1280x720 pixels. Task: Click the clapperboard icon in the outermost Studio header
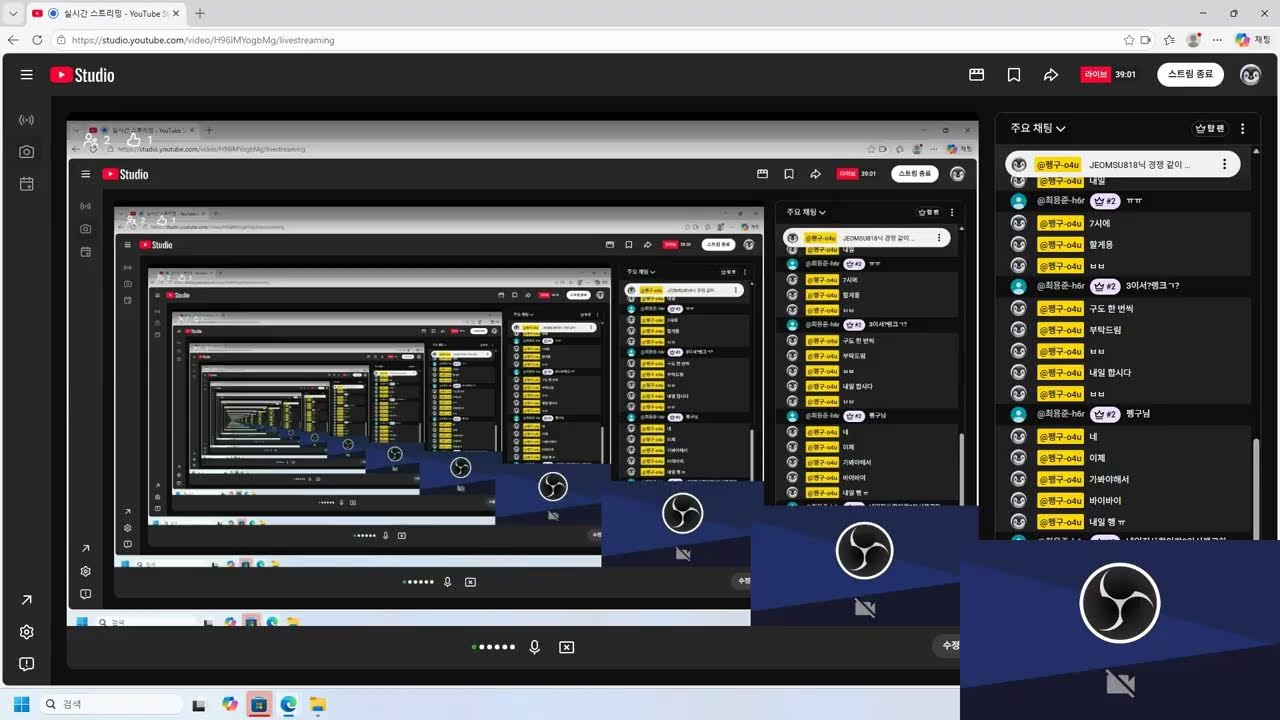pyautogui.click(x=977, y=75)
